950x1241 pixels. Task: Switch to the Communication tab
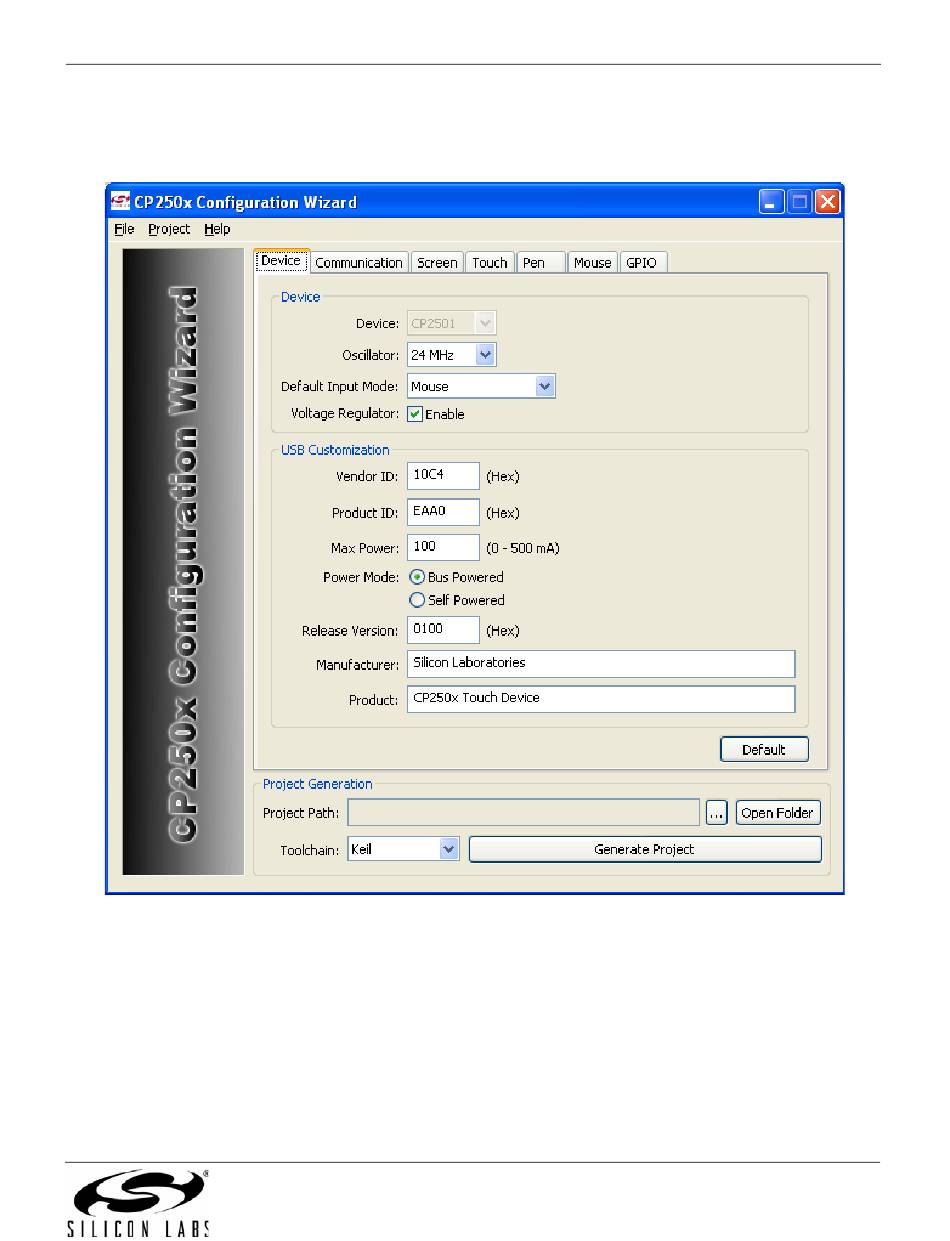359,263
